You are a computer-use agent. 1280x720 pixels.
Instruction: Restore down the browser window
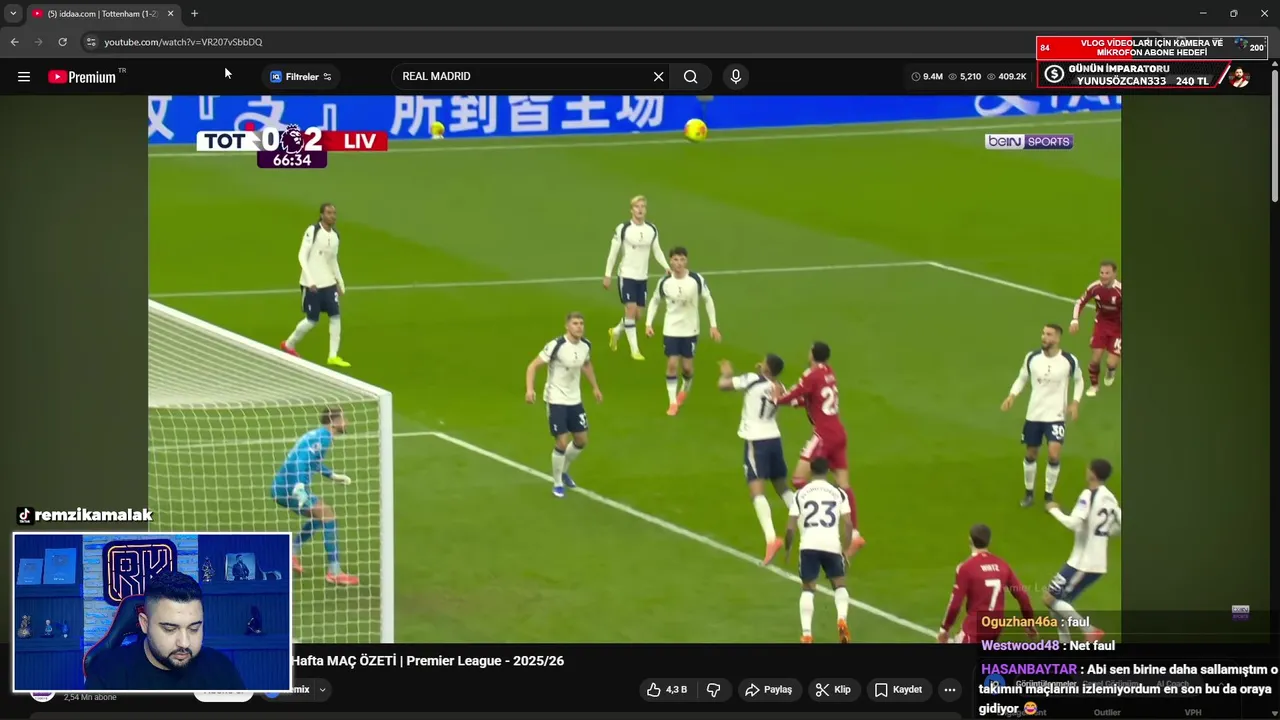(x=1233, y=13)
